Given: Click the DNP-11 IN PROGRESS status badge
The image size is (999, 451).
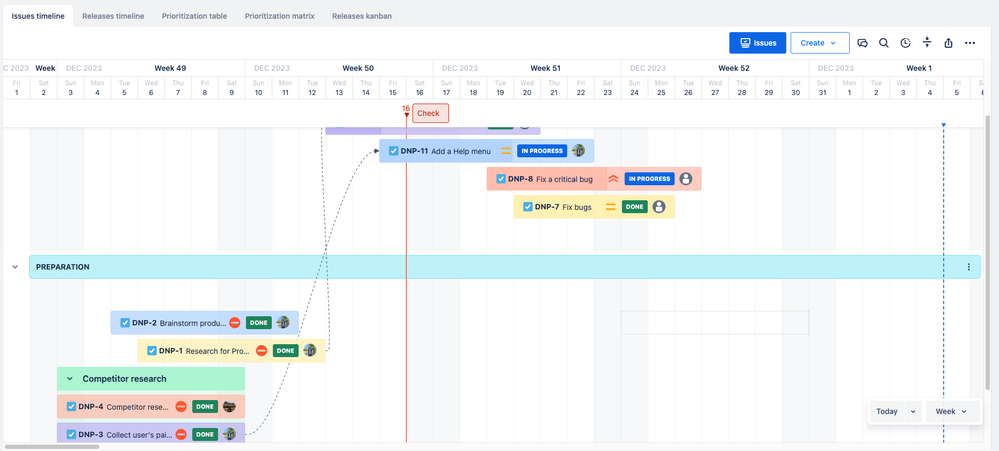Looking at the screenshot, I should (x=542, y=151).
